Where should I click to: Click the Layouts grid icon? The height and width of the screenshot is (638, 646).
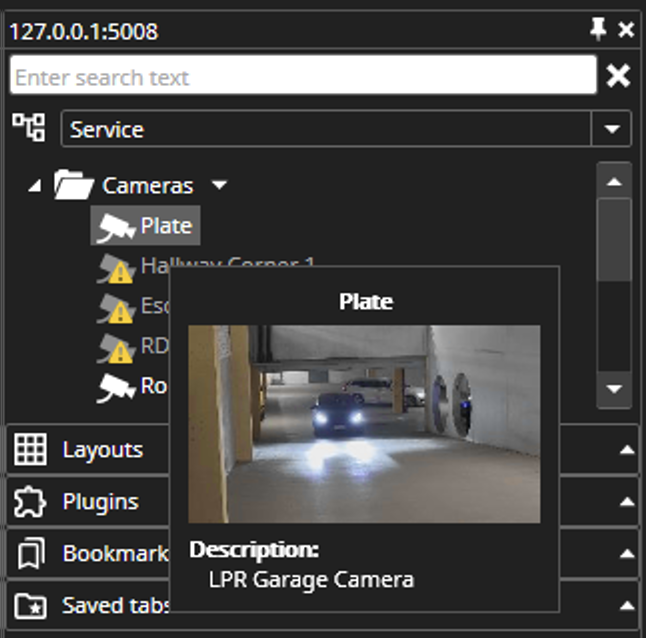[x=30, y=451]
